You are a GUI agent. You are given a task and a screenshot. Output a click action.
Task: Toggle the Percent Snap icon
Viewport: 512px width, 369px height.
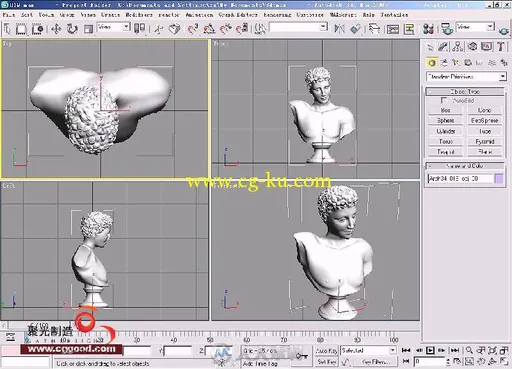[225, 29]
